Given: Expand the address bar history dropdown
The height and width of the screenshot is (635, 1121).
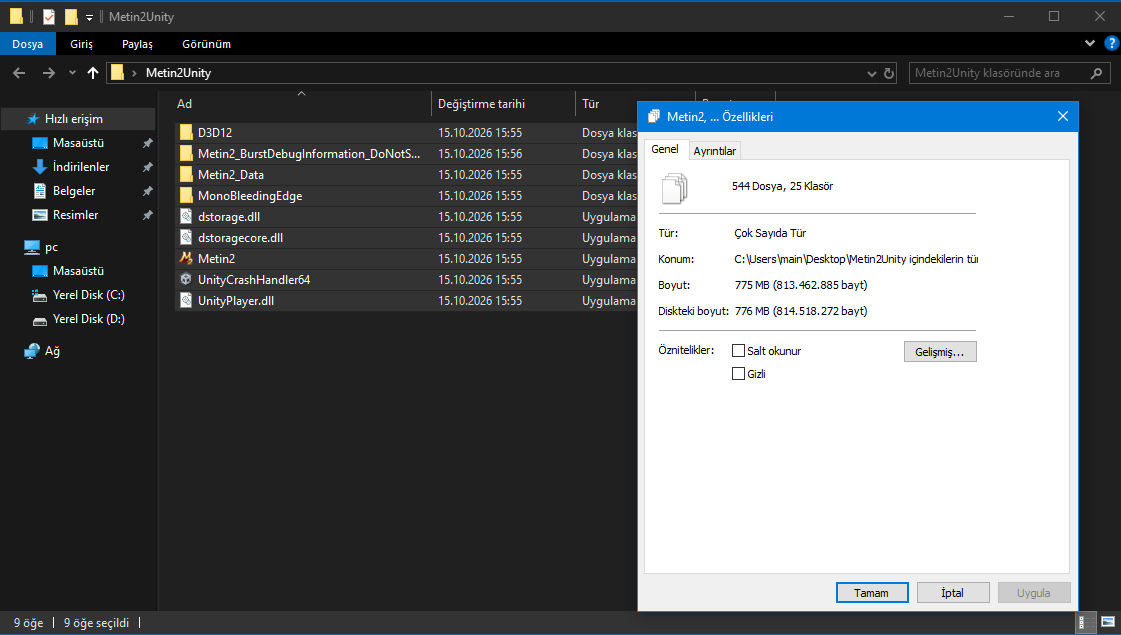Looking at the screenshot, I should tap(871, 73).
